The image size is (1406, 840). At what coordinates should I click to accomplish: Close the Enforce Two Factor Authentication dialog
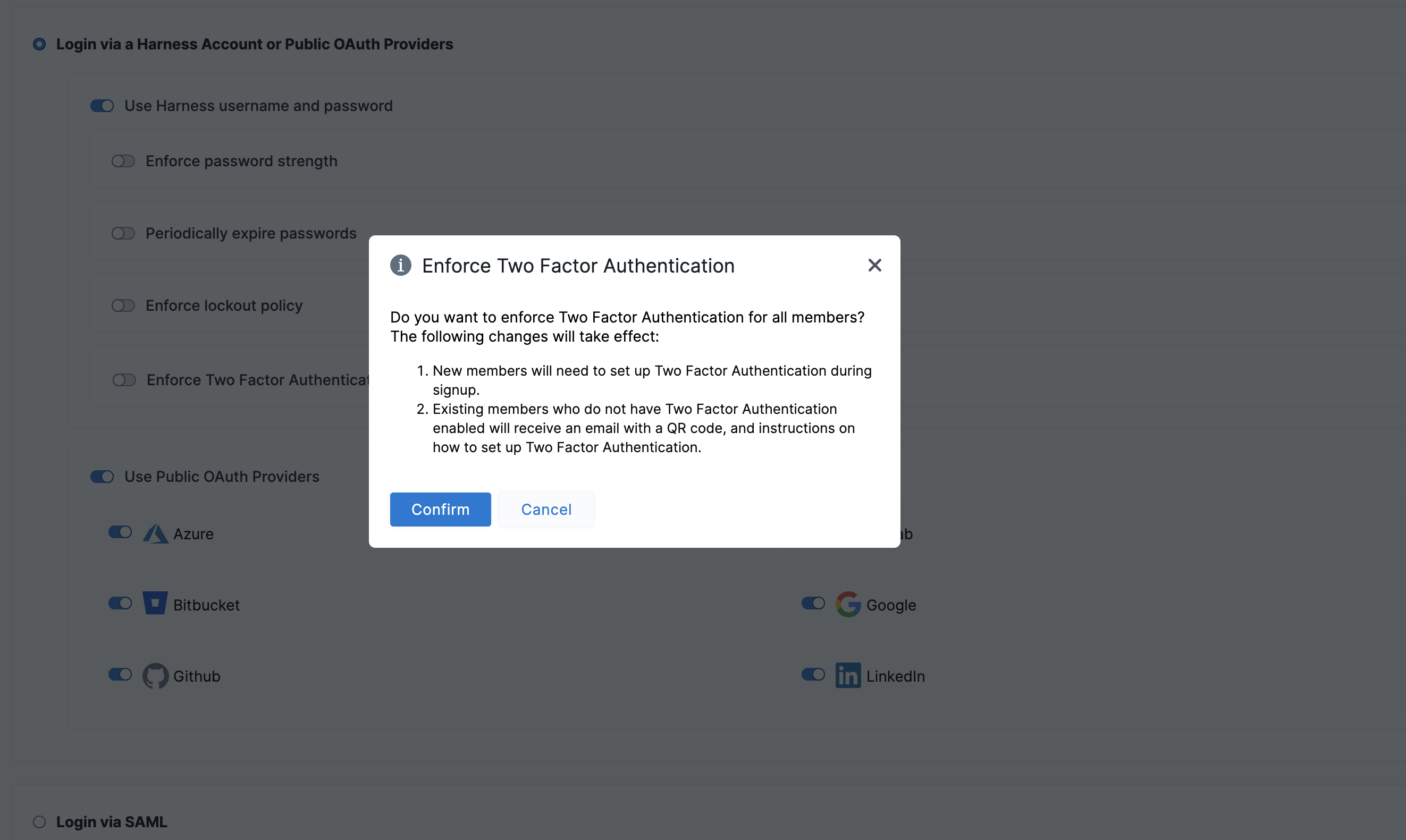874,265
